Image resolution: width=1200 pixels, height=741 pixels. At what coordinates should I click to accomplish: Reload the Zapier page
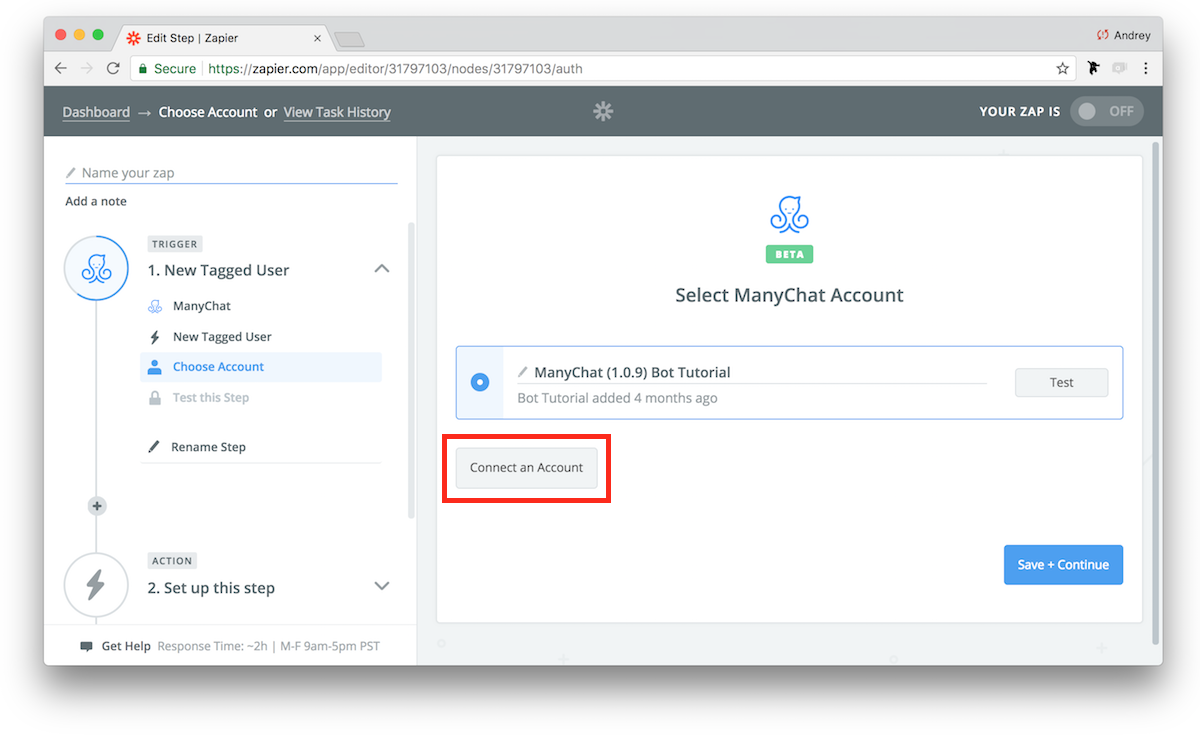coord(113,68)
